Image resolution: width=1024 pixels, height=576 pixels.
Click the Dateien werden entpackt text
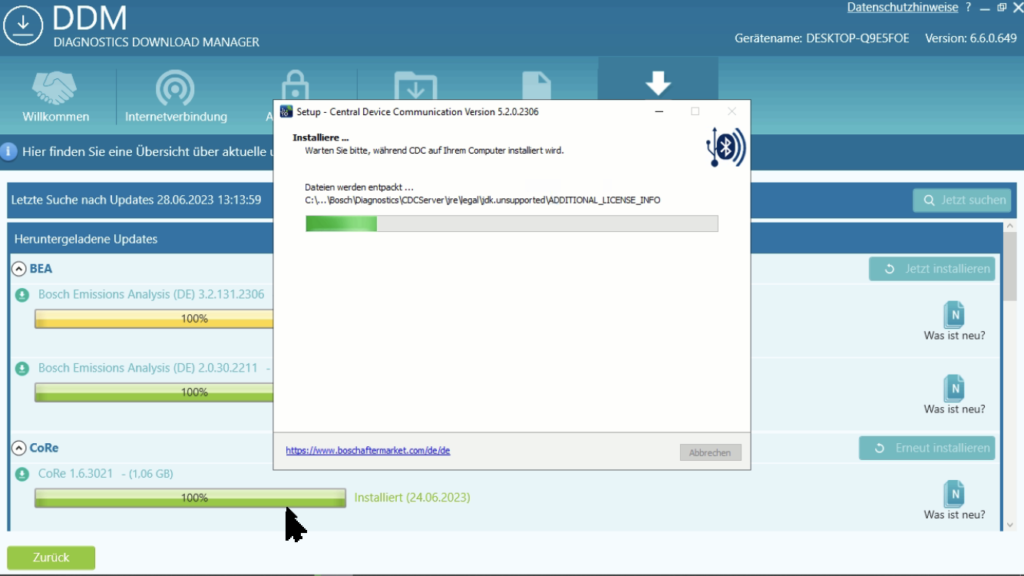[359, 187]
